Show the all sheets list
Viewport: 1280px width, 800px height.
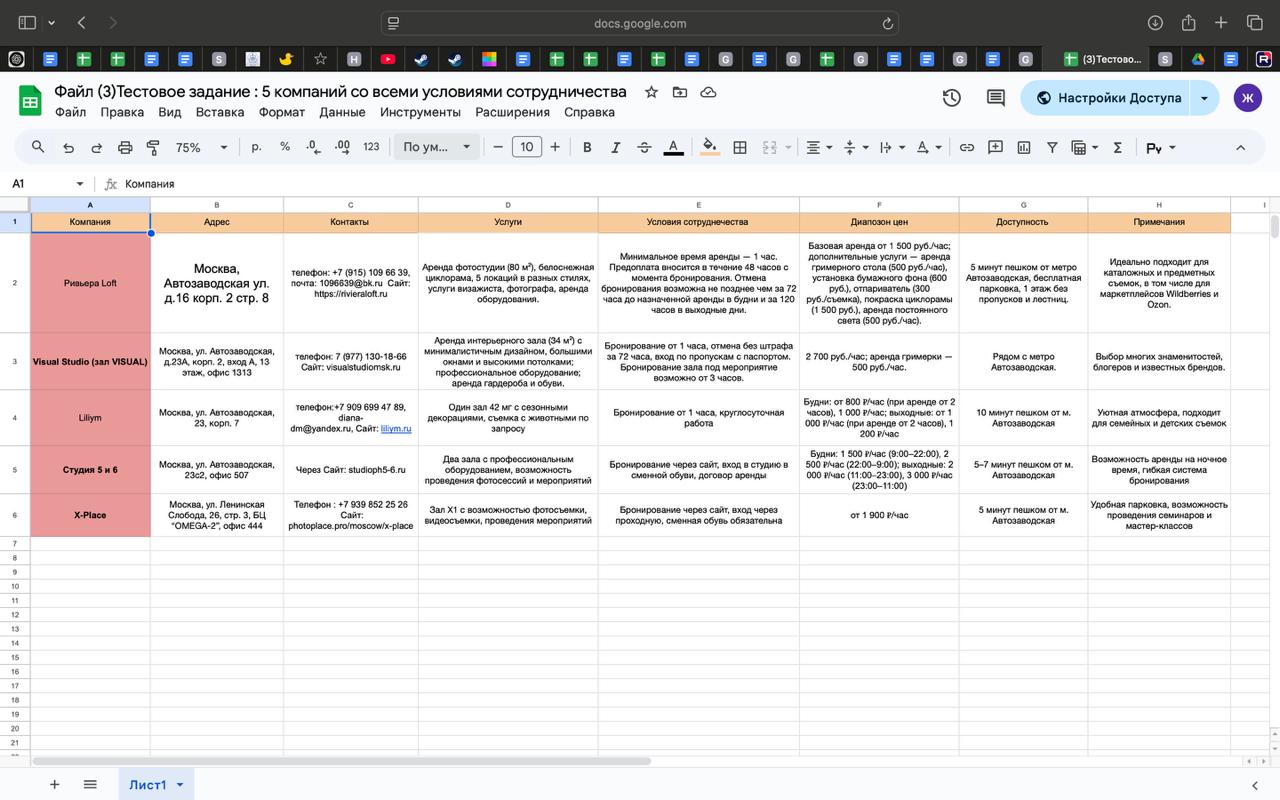click(90, 784)
